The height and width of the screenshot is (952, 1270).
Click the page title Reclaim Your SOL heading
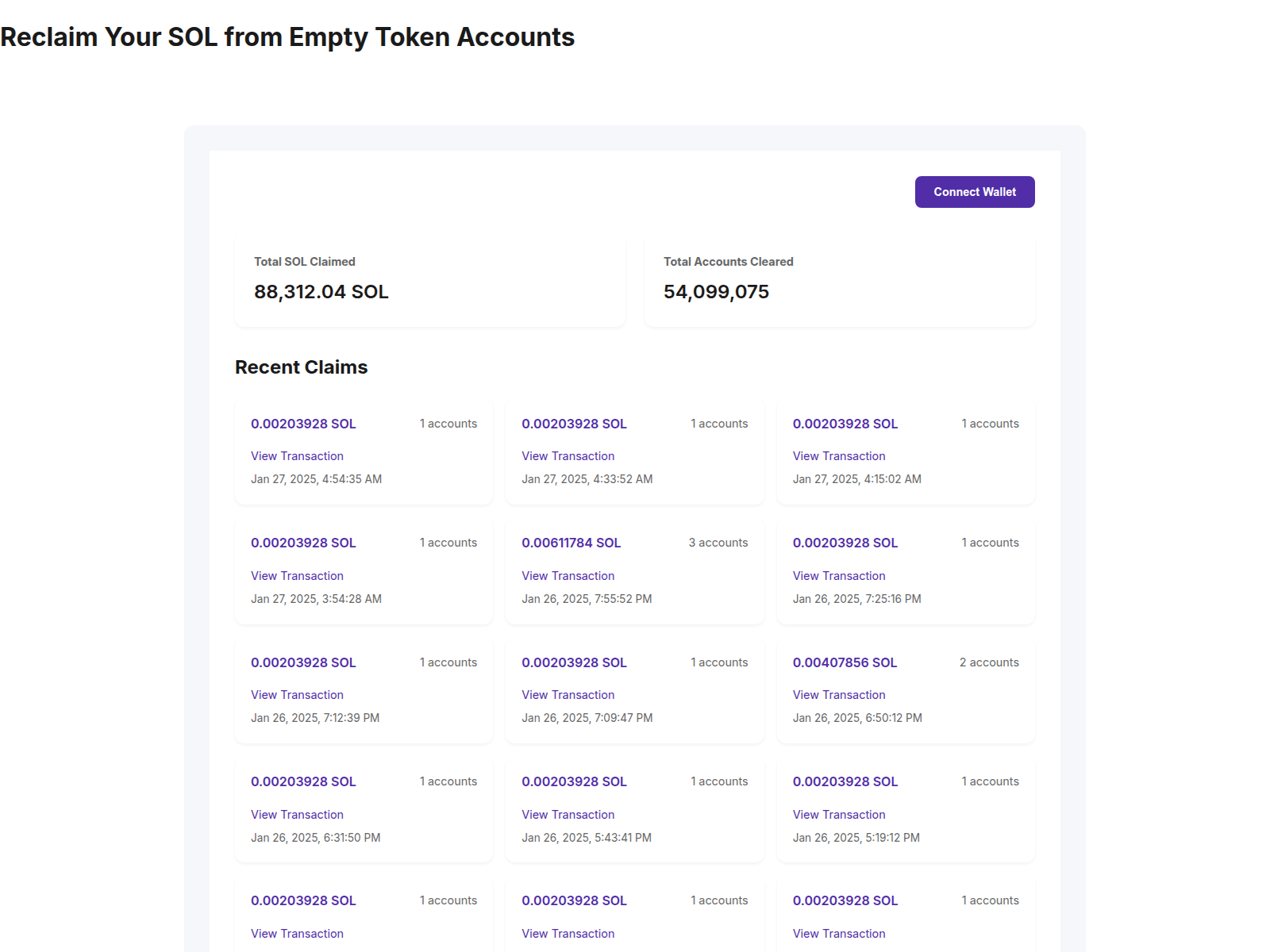287,37
